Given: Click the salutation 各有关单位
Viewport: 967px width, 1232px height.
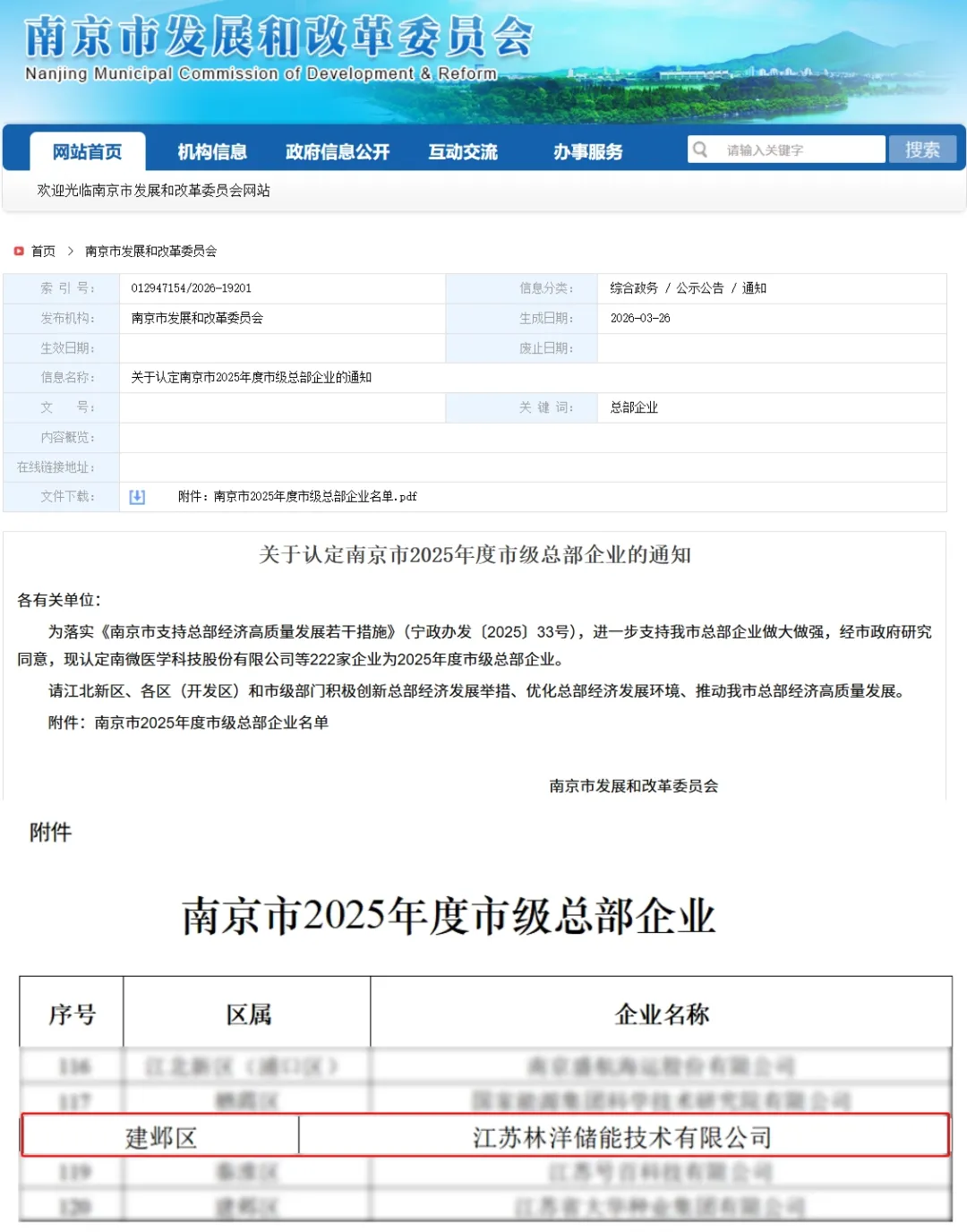Looking at the screenshot, I should [59, 601].
